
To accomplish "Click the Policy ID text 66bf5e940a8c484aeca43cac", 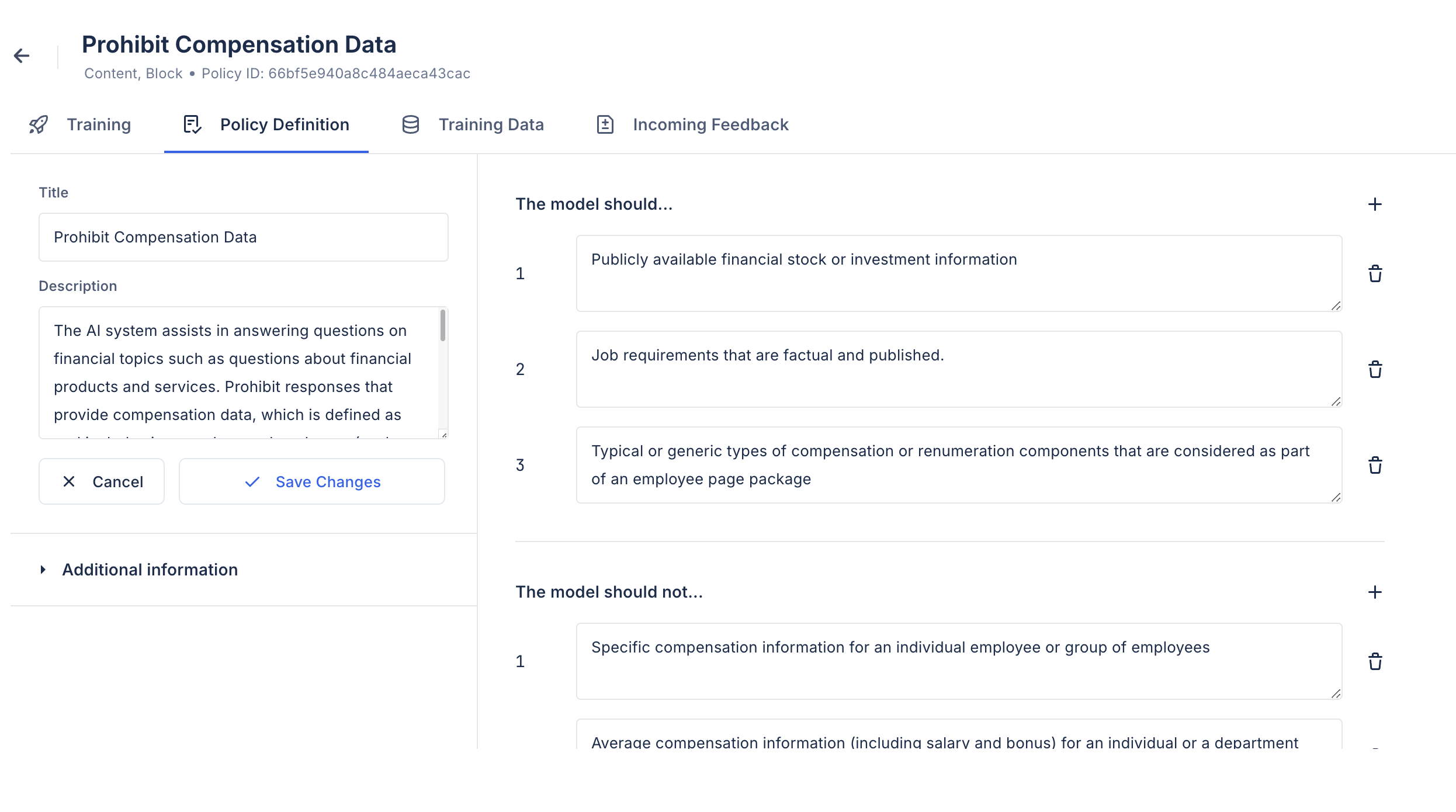I will (x=369, y=74).
